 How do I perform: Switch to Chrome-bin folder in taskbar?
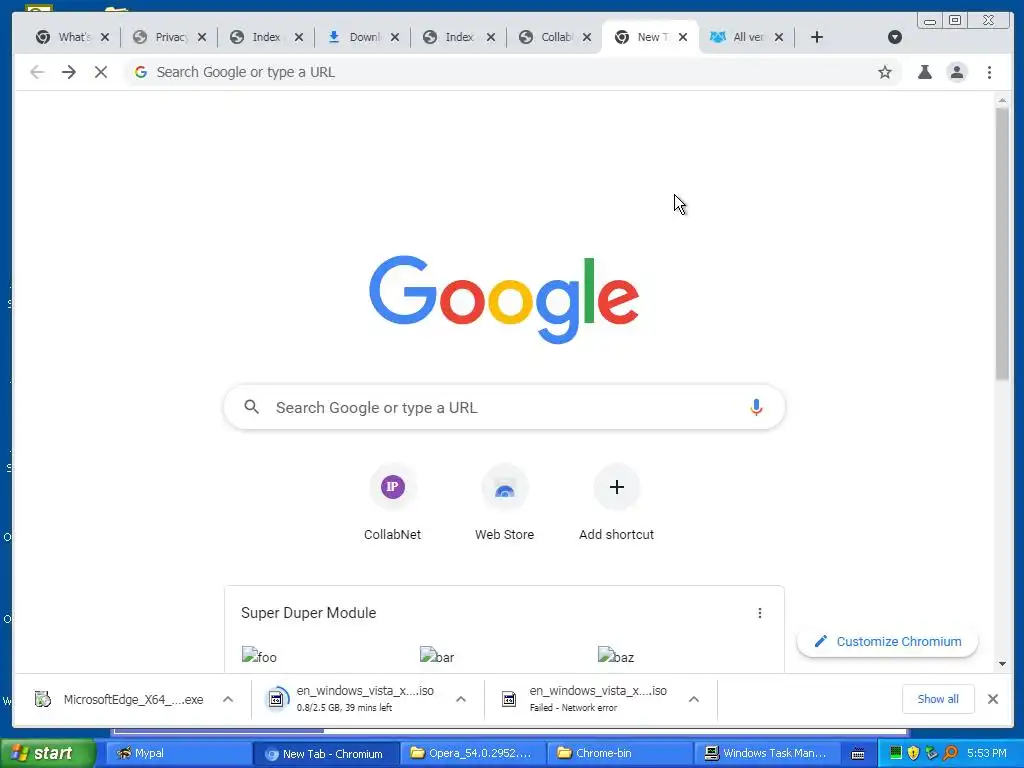618,754
